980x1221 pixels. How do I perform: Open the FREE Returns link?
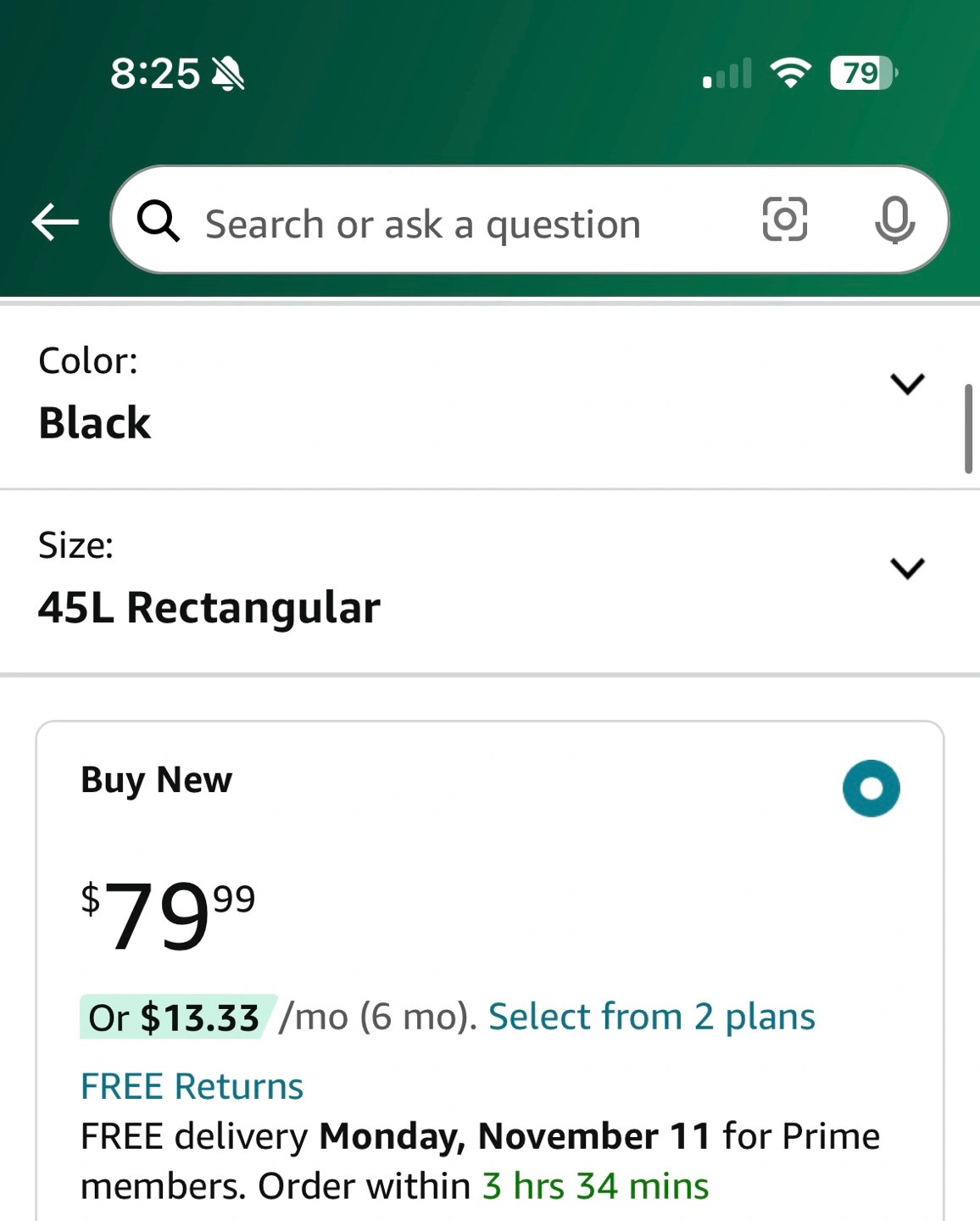(x=192, y=1086)
